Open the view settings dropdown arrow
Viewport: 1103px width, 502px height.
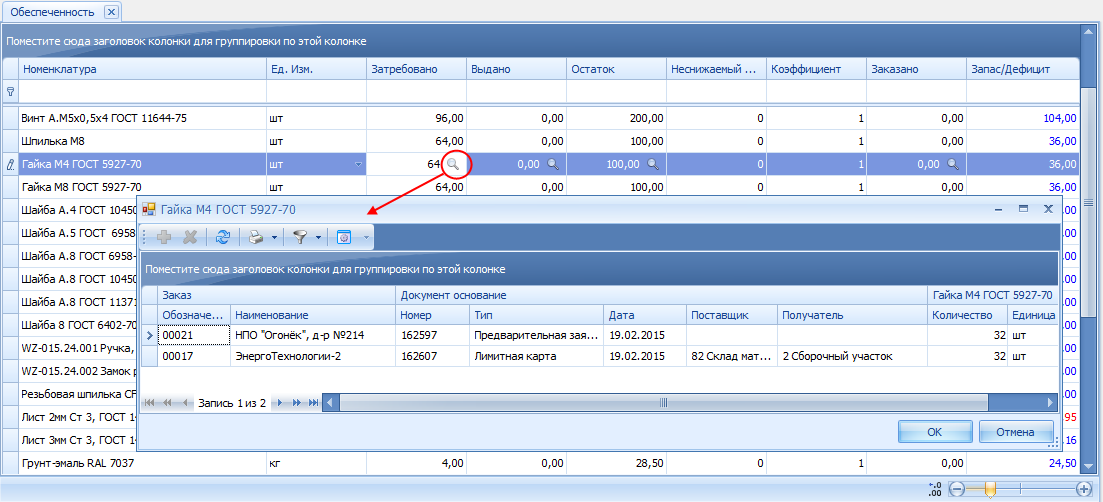[366, 238]
